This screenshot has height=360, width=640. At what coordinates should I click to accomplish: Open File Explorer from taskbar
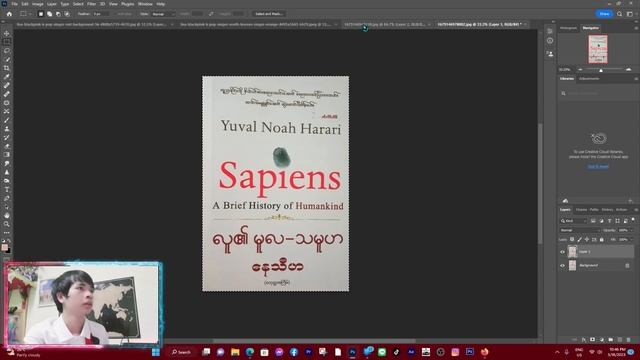pos(235,352)
